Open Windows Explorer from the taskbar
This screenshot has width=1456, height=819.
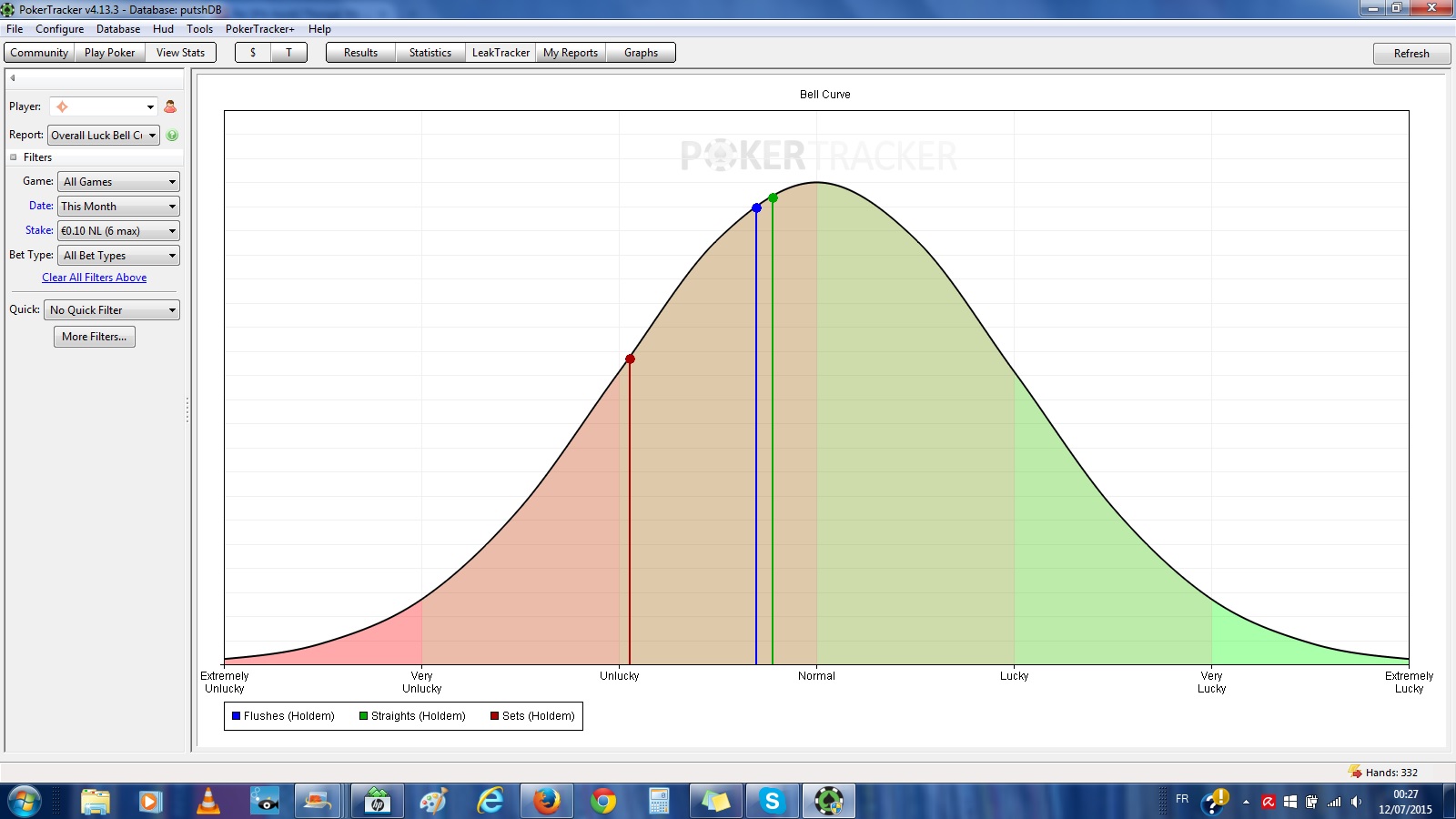click(96, 802)
